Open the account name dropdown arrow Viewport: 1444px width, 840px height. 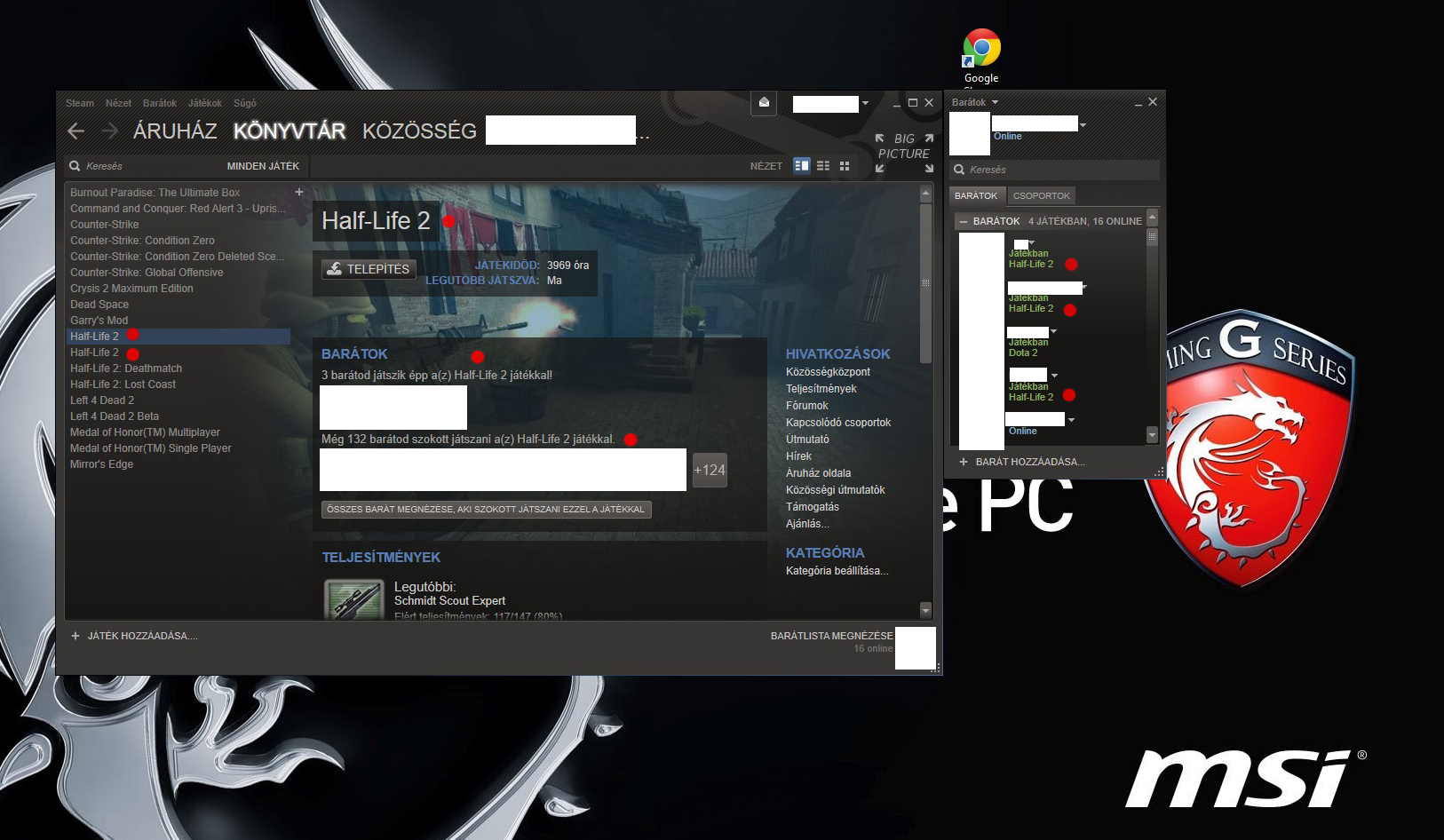pos(865,104)
